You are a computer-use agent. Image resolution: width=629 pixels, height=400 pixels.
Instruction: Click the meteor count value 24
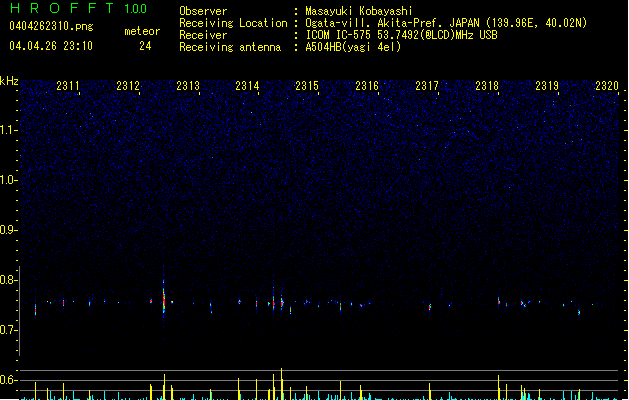coord(145,46)
